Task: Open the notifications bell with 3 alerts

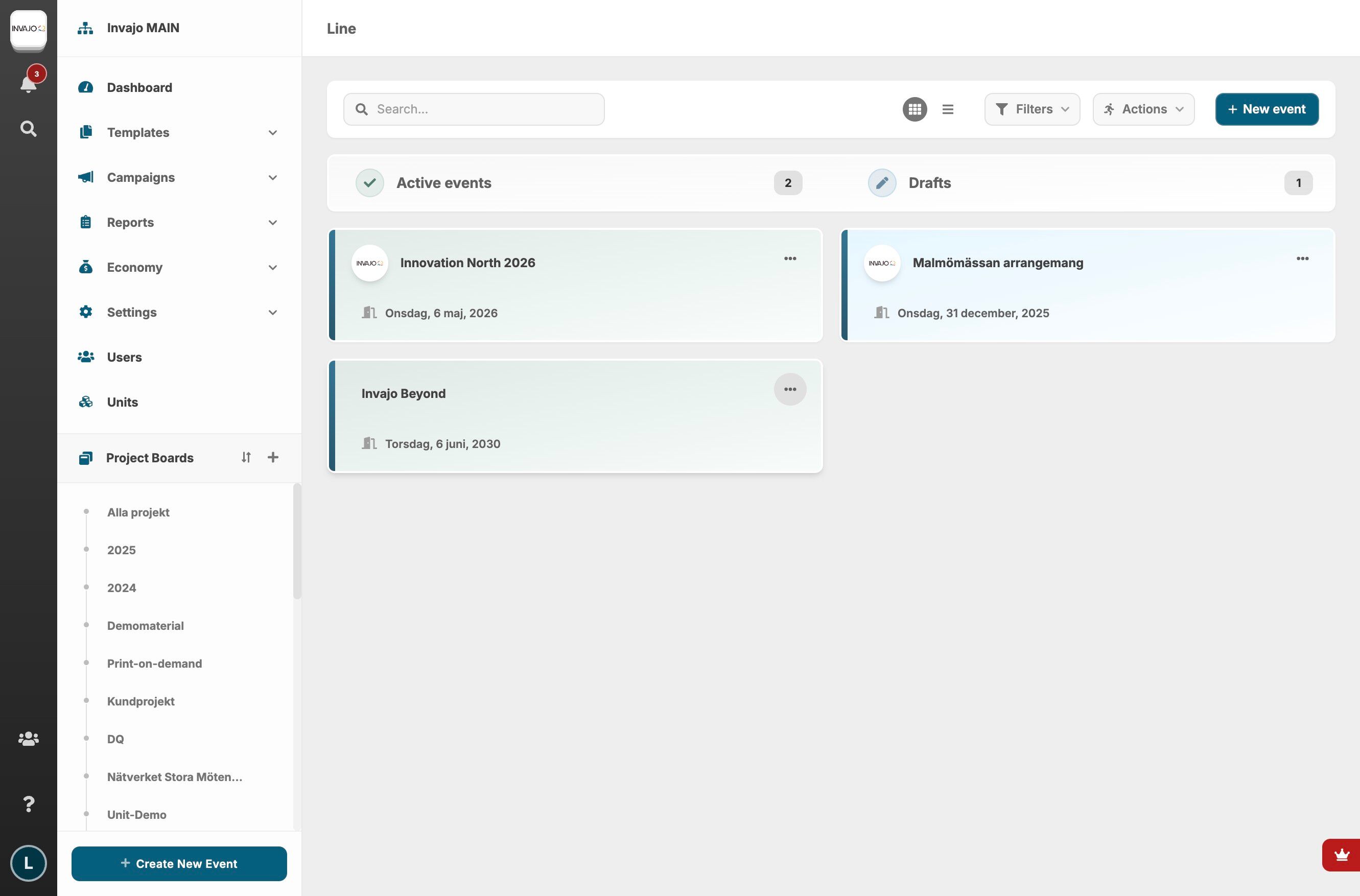Action: tap(29, 83)
